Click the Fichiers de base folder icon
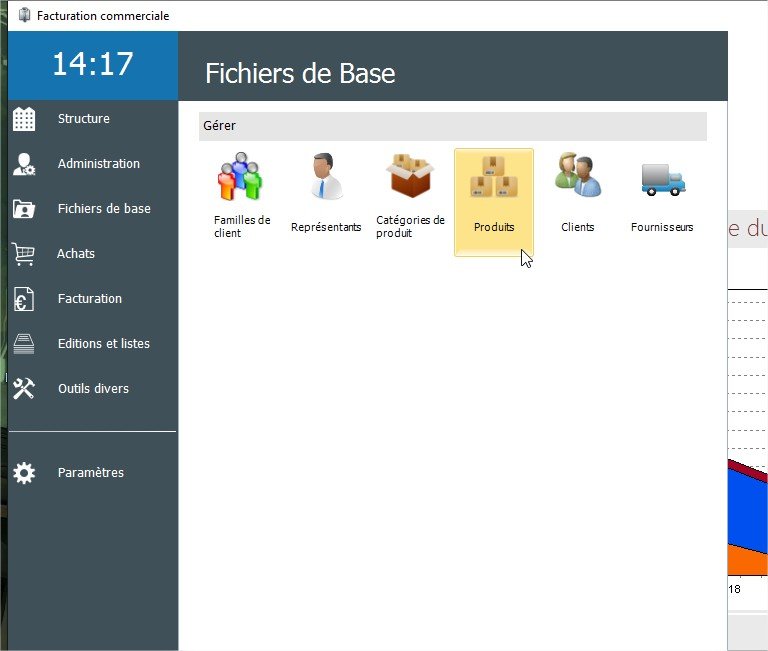The width and height of the screenshot is (768, 651). [x=24, y=209]
